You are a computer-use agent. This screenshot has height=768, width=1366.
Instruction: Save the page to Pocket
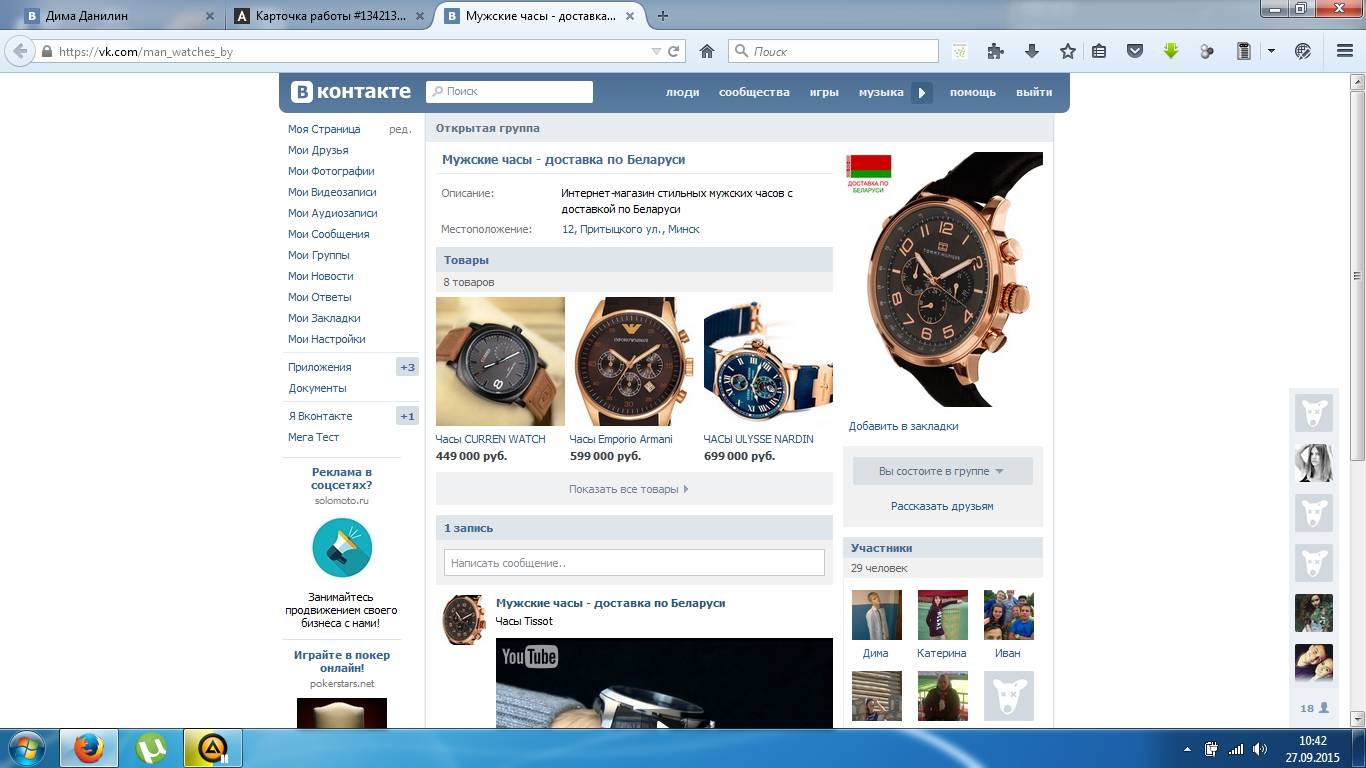(x=1135, y=51)
